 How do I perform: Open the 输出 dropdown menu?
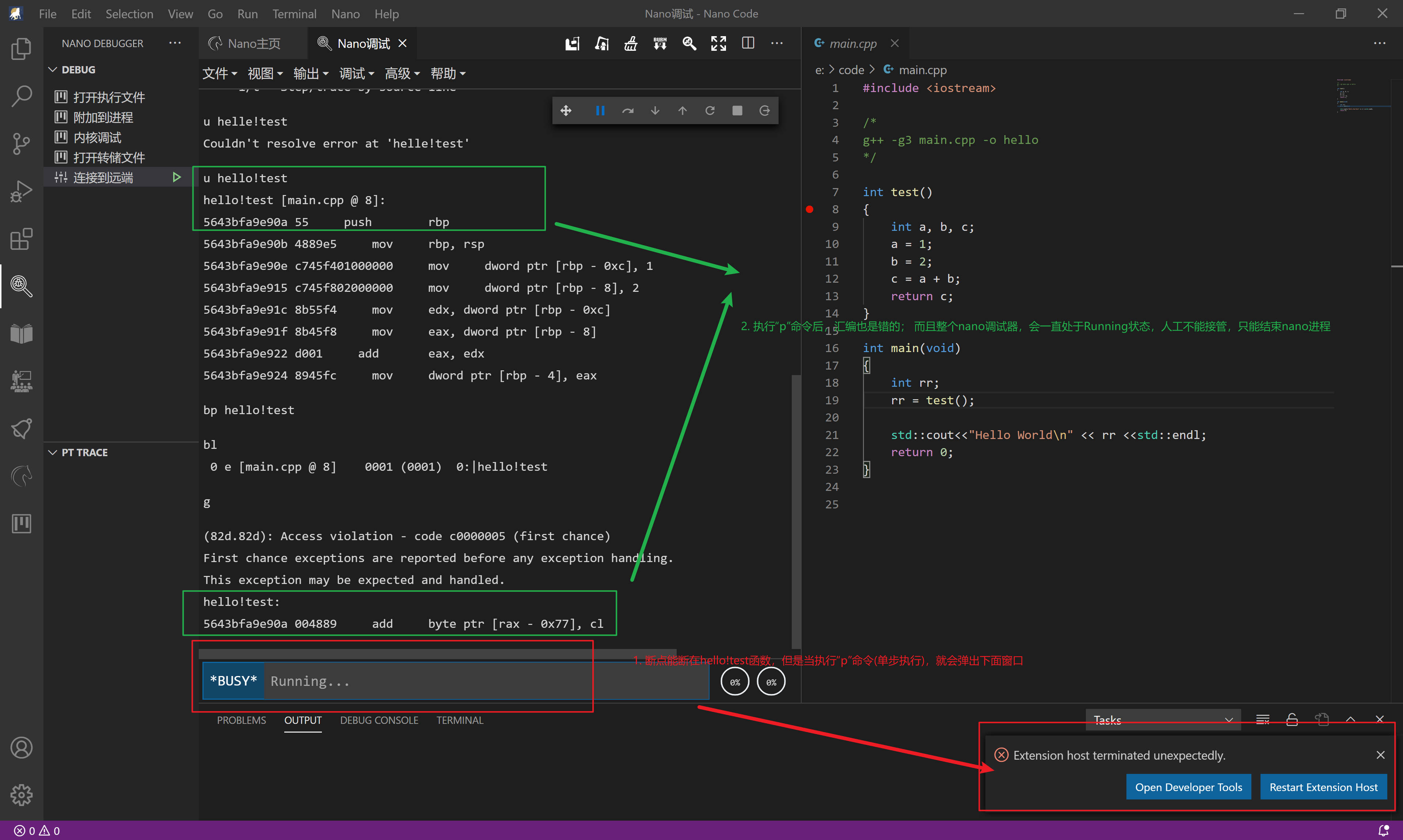311,73
